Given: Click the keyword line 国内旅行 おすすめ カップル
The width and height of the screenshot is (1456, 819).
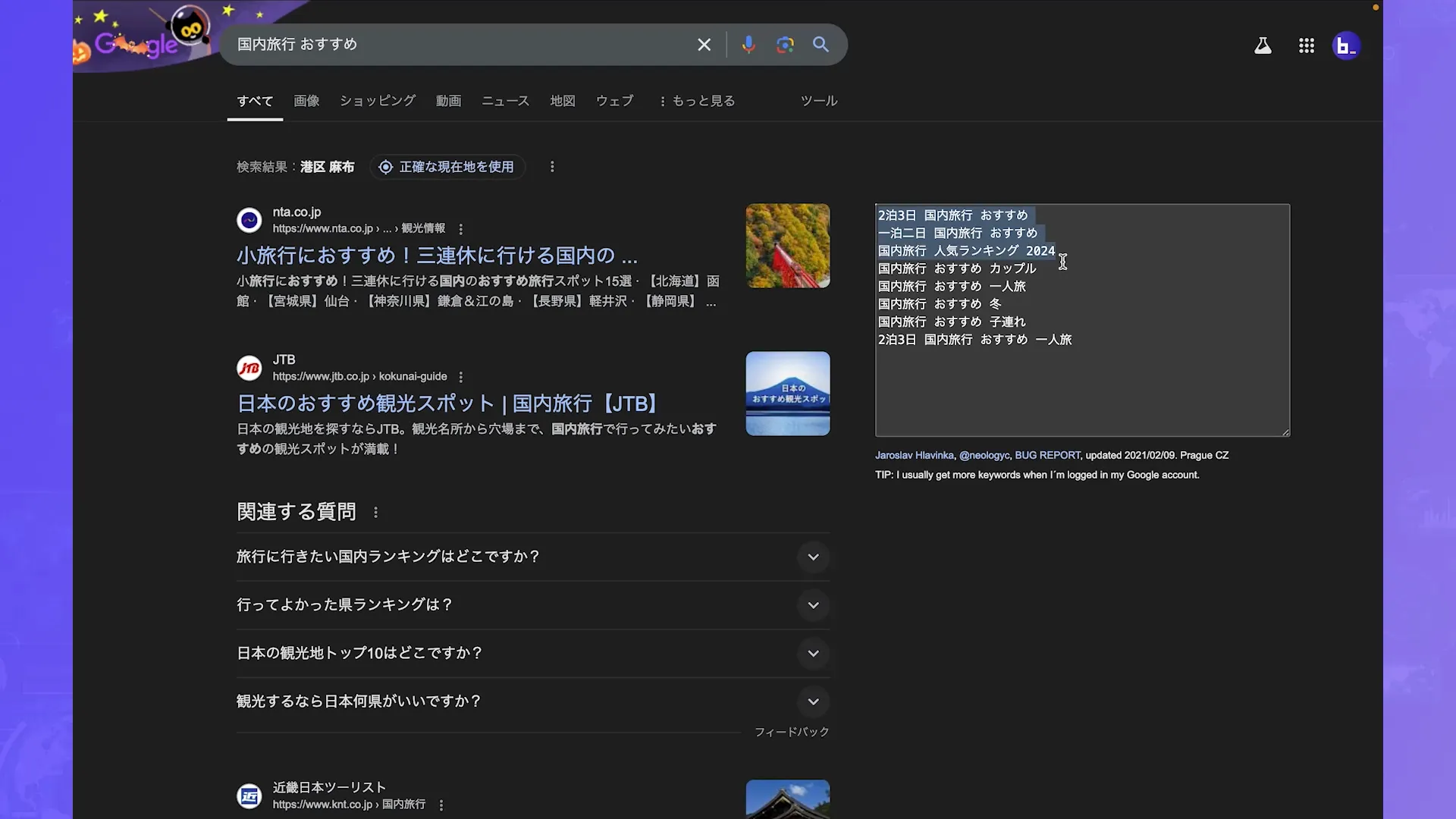Looking at the screenshot, I should pyautogui.click(x=957, y=268).
